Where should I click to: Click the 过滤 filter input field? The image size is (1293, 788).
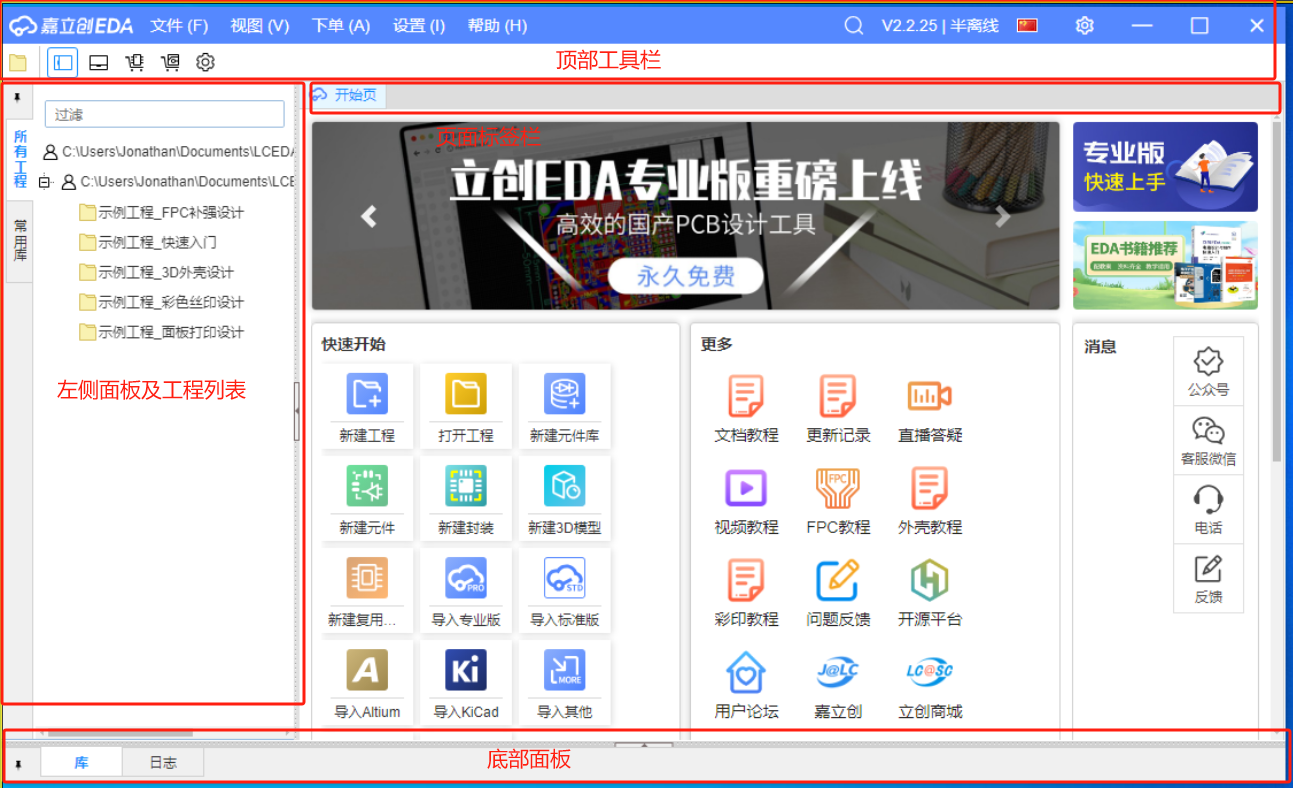click(165, 114)
